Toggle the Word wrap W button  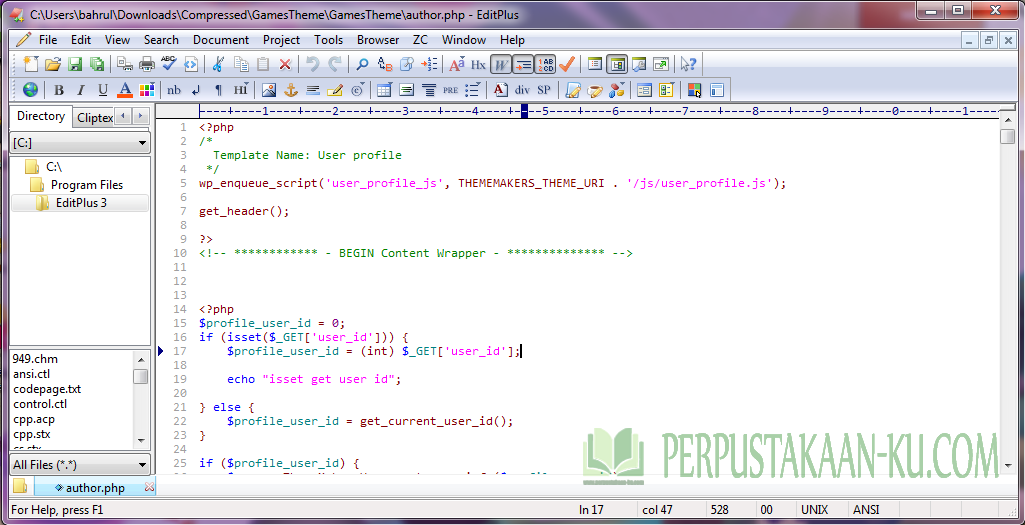coord(501,64)
